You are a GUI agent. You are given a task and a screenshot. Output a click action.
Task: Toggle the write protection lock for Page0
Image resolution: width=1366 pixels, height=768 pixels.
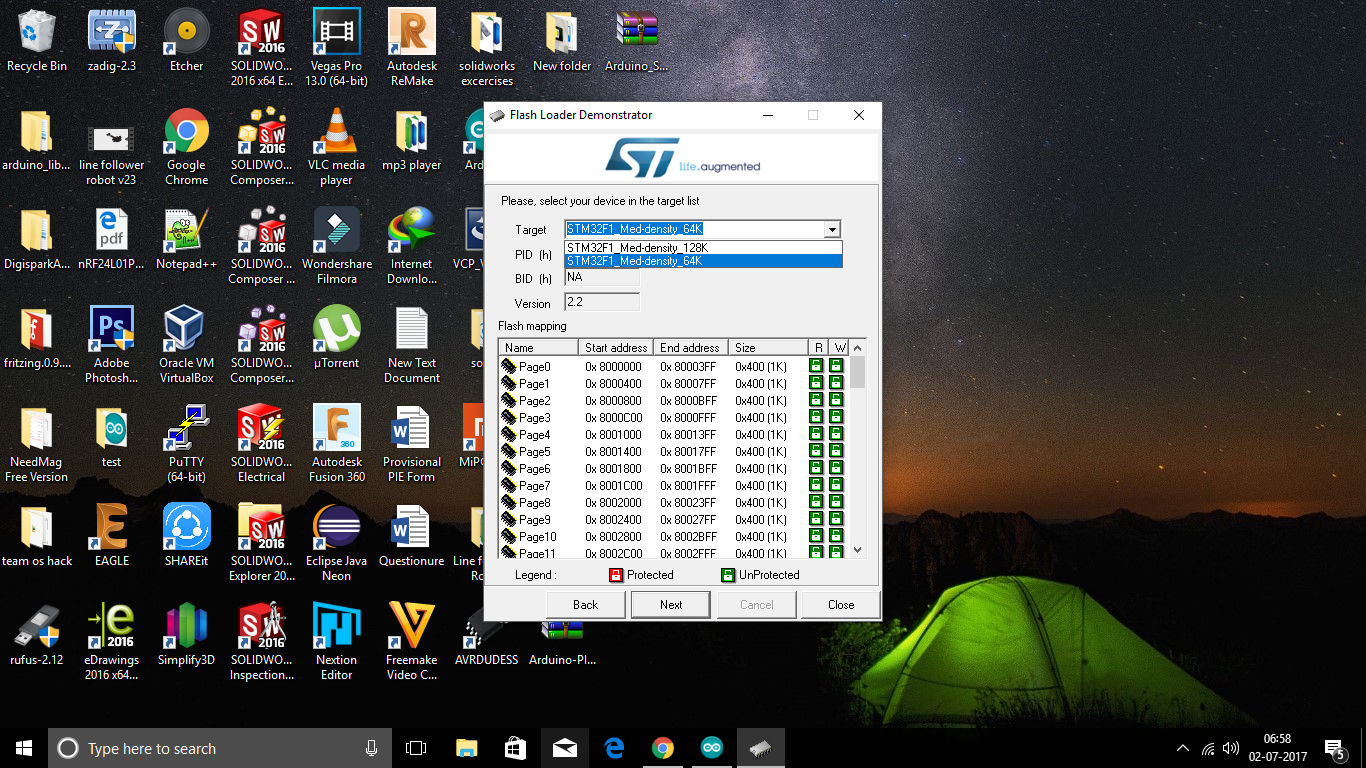click(836, 367)
